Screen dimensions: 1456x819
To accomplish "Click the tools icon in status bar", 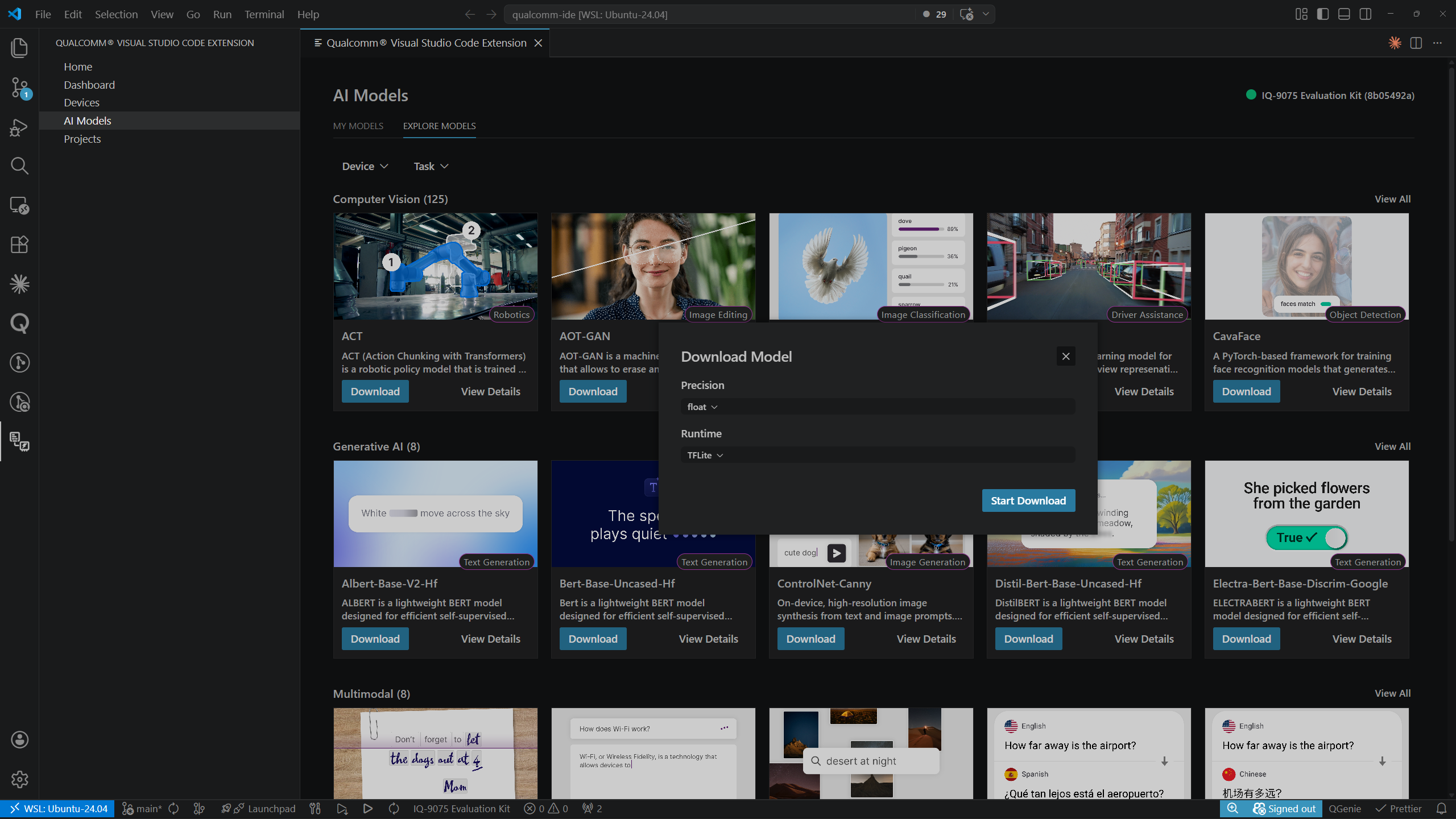I will [x=315, y=808].
